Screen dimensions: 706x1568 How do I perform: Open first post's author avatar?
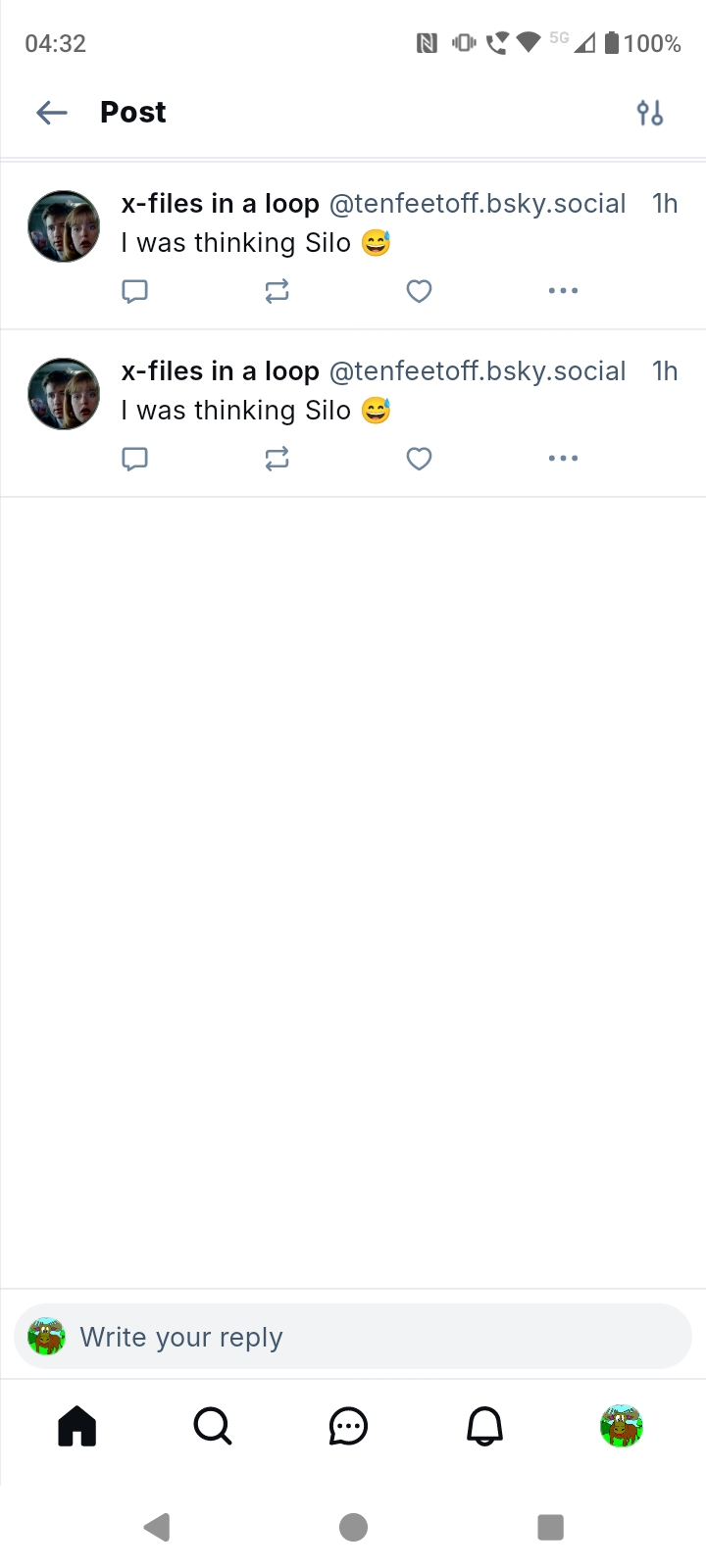click(64, 226)
